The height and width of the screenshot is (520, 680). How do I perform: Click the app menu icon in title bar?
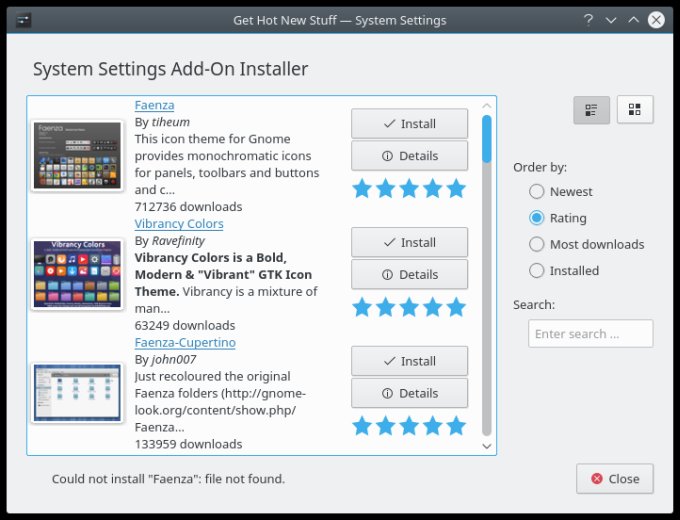23,19
